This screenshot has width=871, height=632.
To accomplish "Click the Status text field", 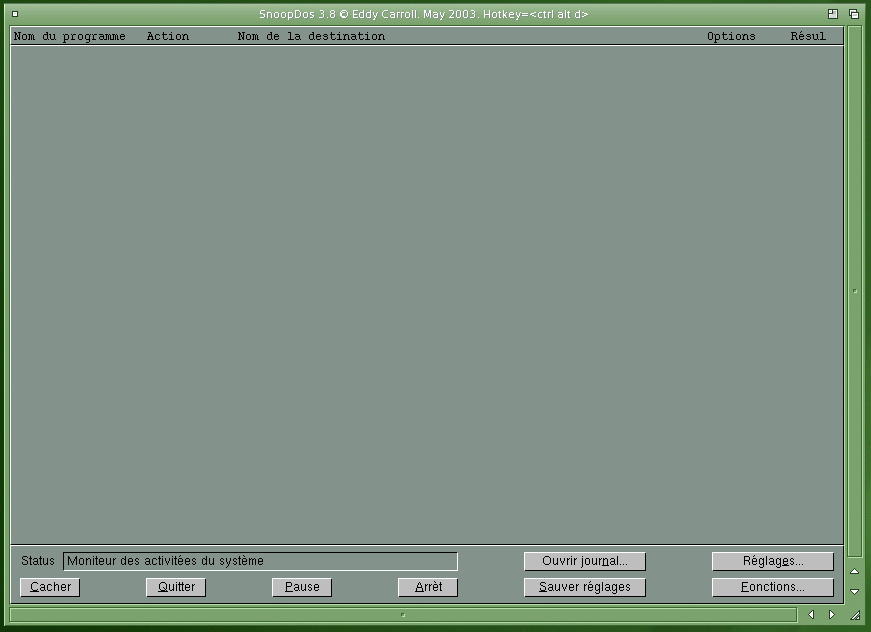I will tap(261, 561).
